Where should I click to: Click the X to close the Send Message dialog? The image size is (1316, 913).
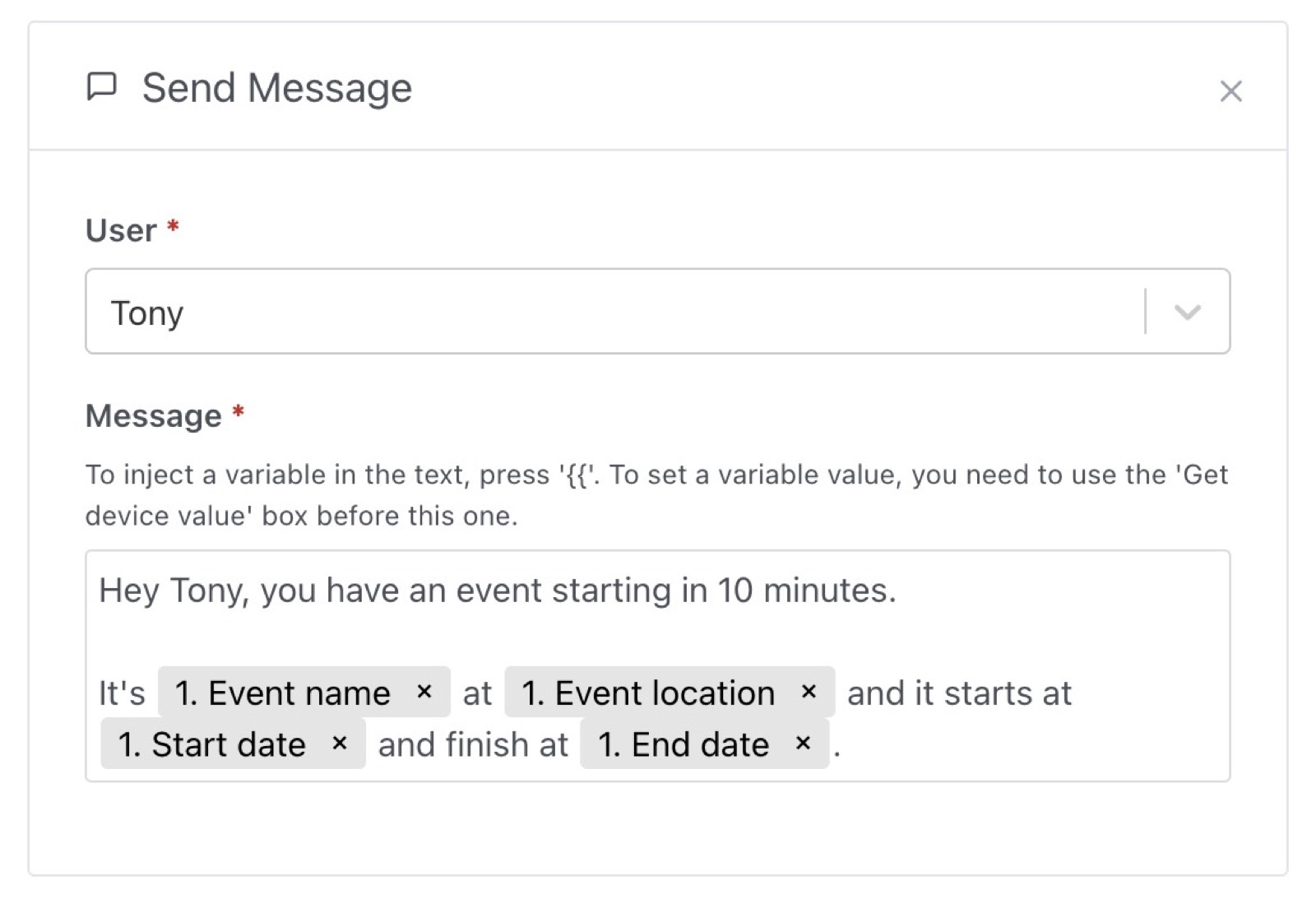click(x=1230, y=90)
